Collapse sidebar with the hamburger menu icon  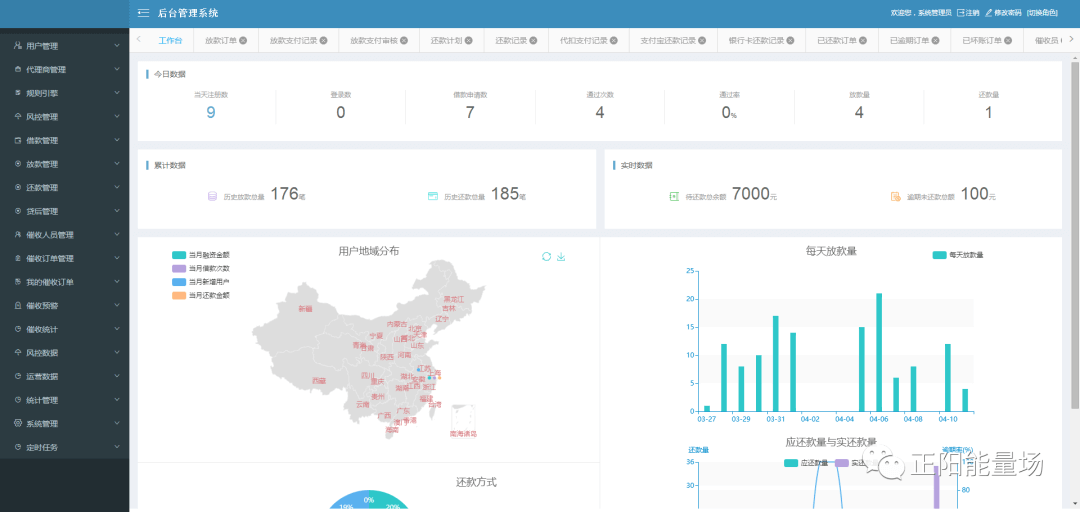143,13
